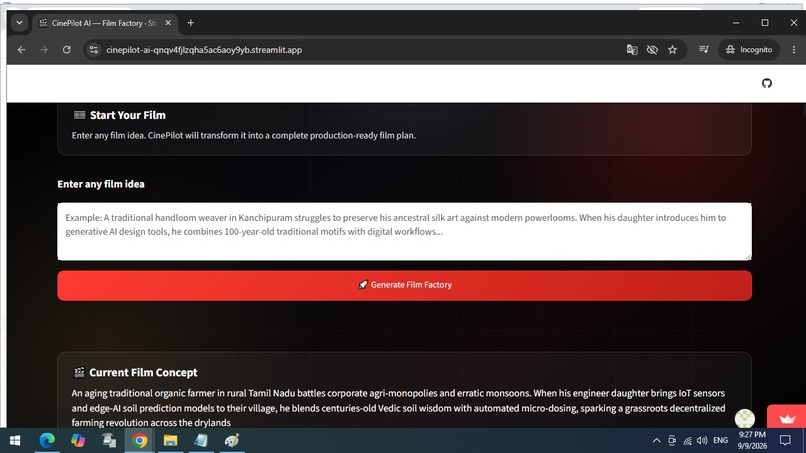Image resolution: width=806 pixels, height=453 pixels.
Task: Open Chrome's three-dot menu
Action: point(794,50)
